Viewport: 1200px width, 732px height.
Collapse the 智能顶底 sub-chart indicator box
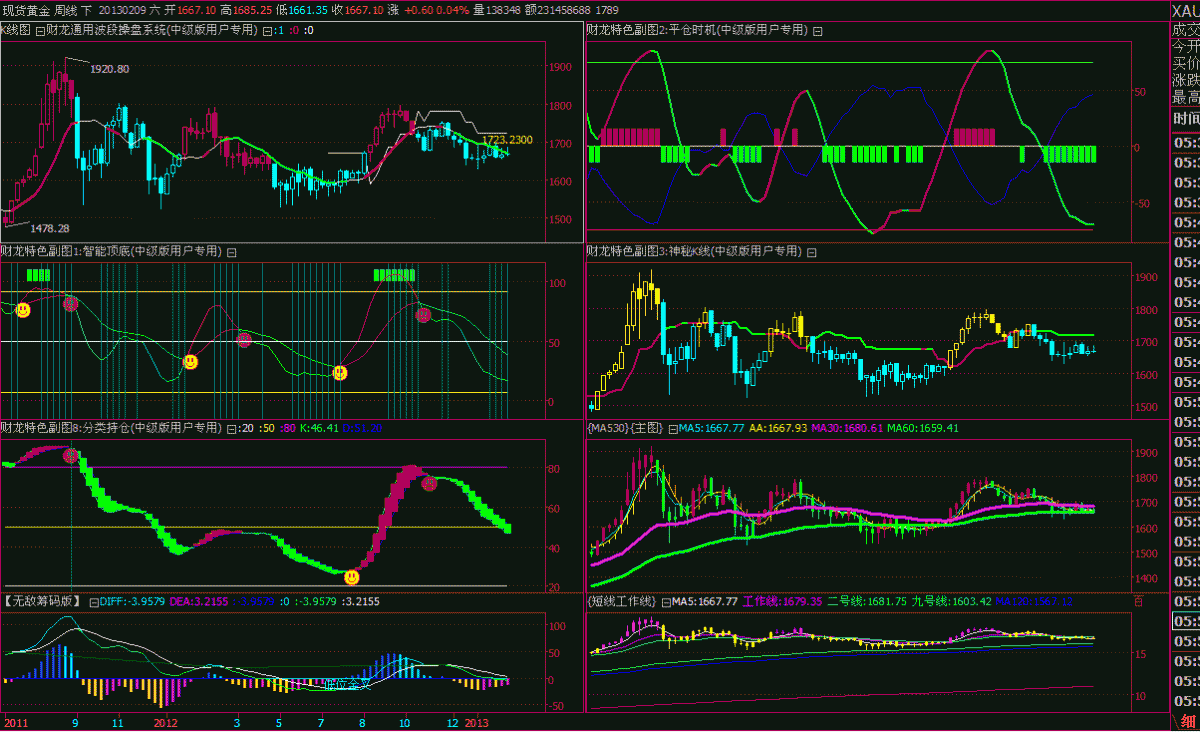click(232, 252)
